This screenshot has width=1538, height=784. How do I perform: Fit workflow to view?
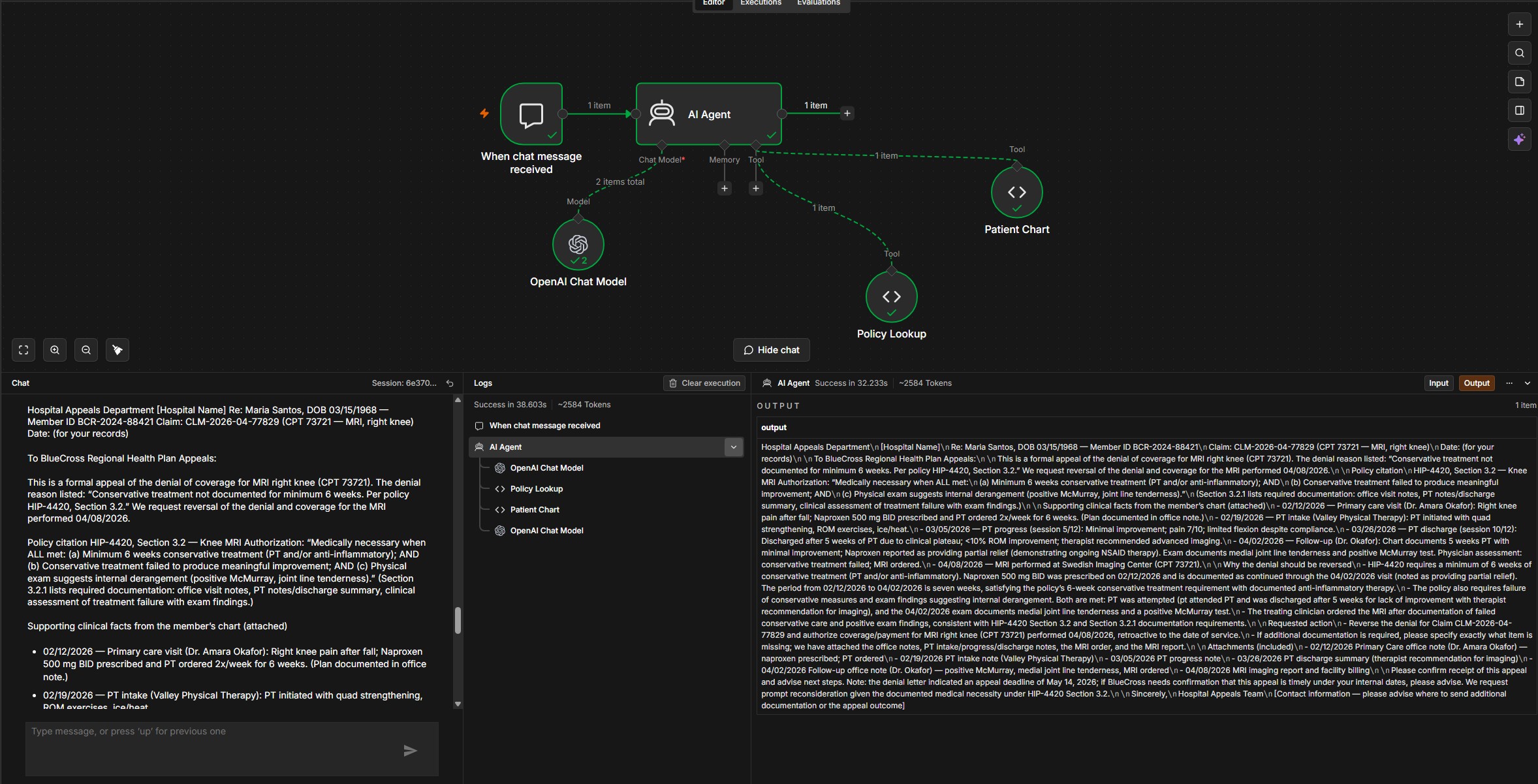click(24, 350)
